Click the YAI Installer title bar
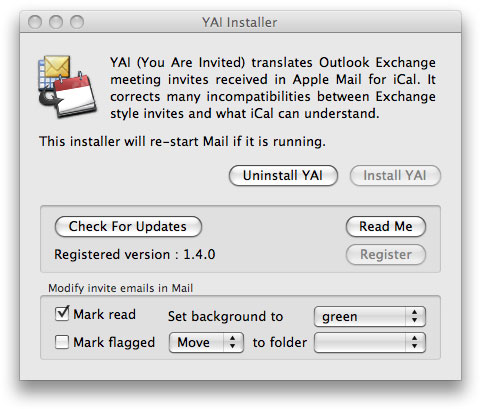This screenshot has height=409, width=482. pos(240,22)
